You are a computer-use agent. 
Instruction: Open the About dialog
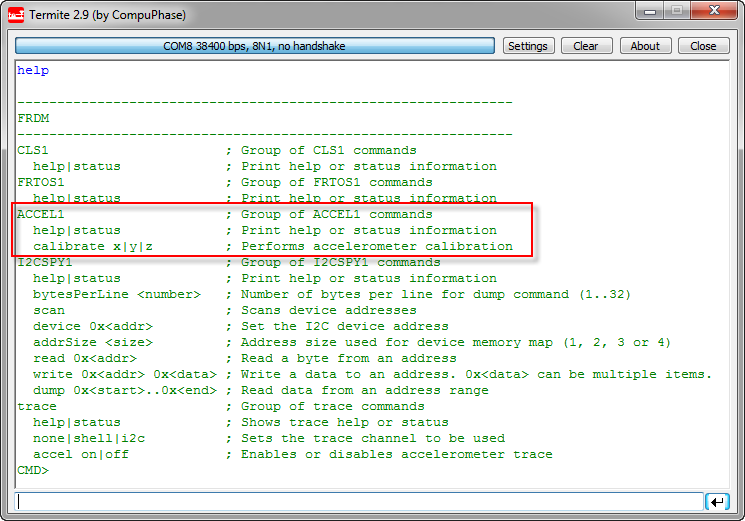pos(645,46)
